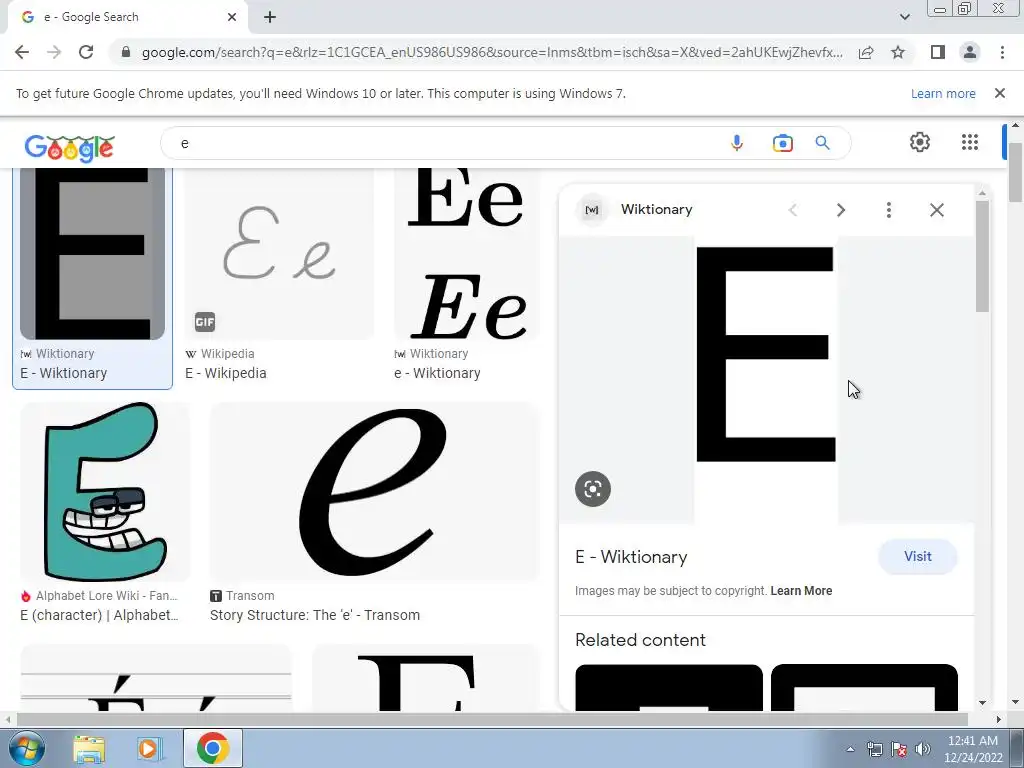Screen dimensions: 1024x768
Task: Go back to previous page in Chrome
Action: click(22, 52)
